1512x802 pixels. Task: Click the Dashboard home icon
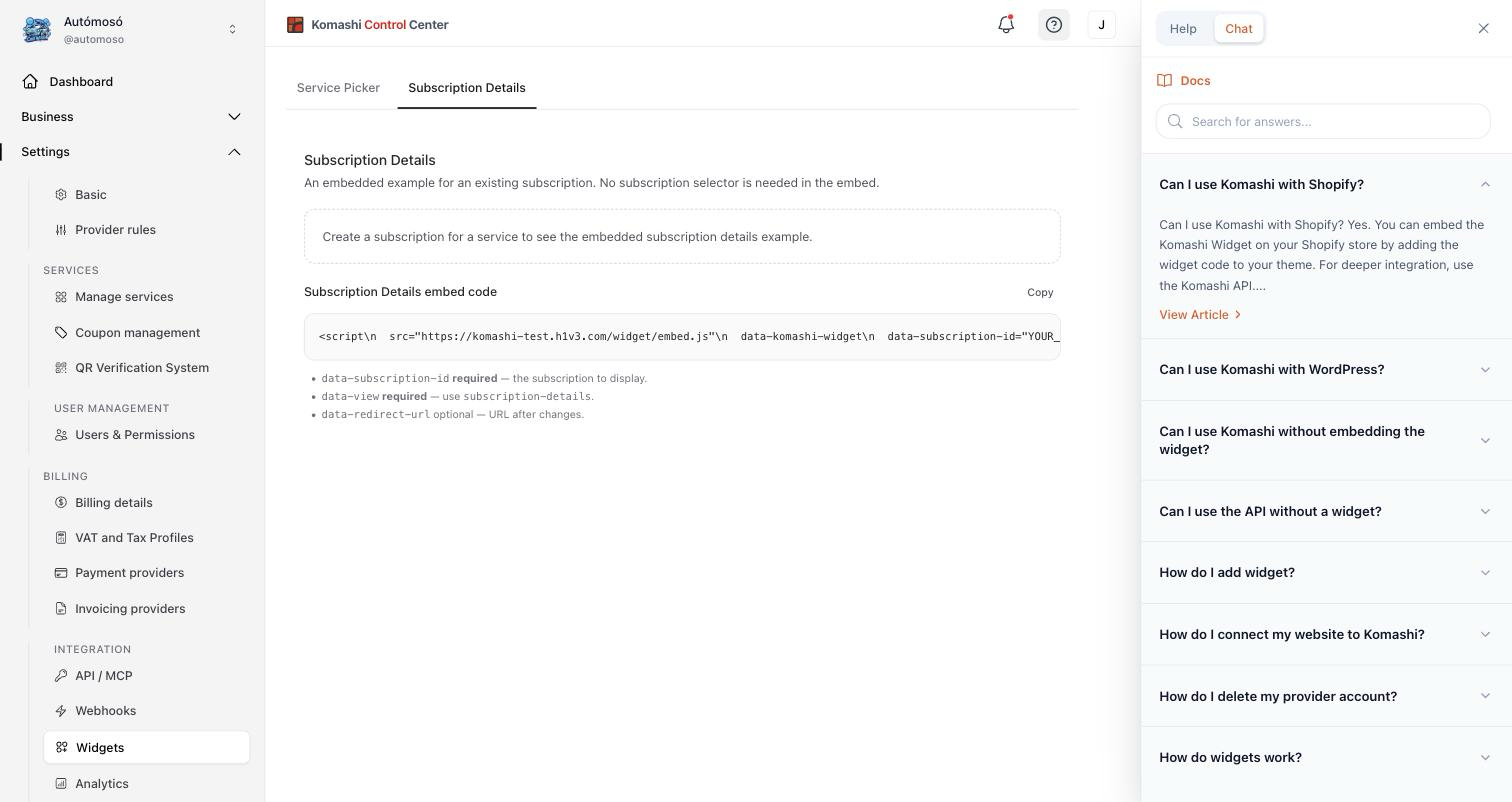point(30,82)
